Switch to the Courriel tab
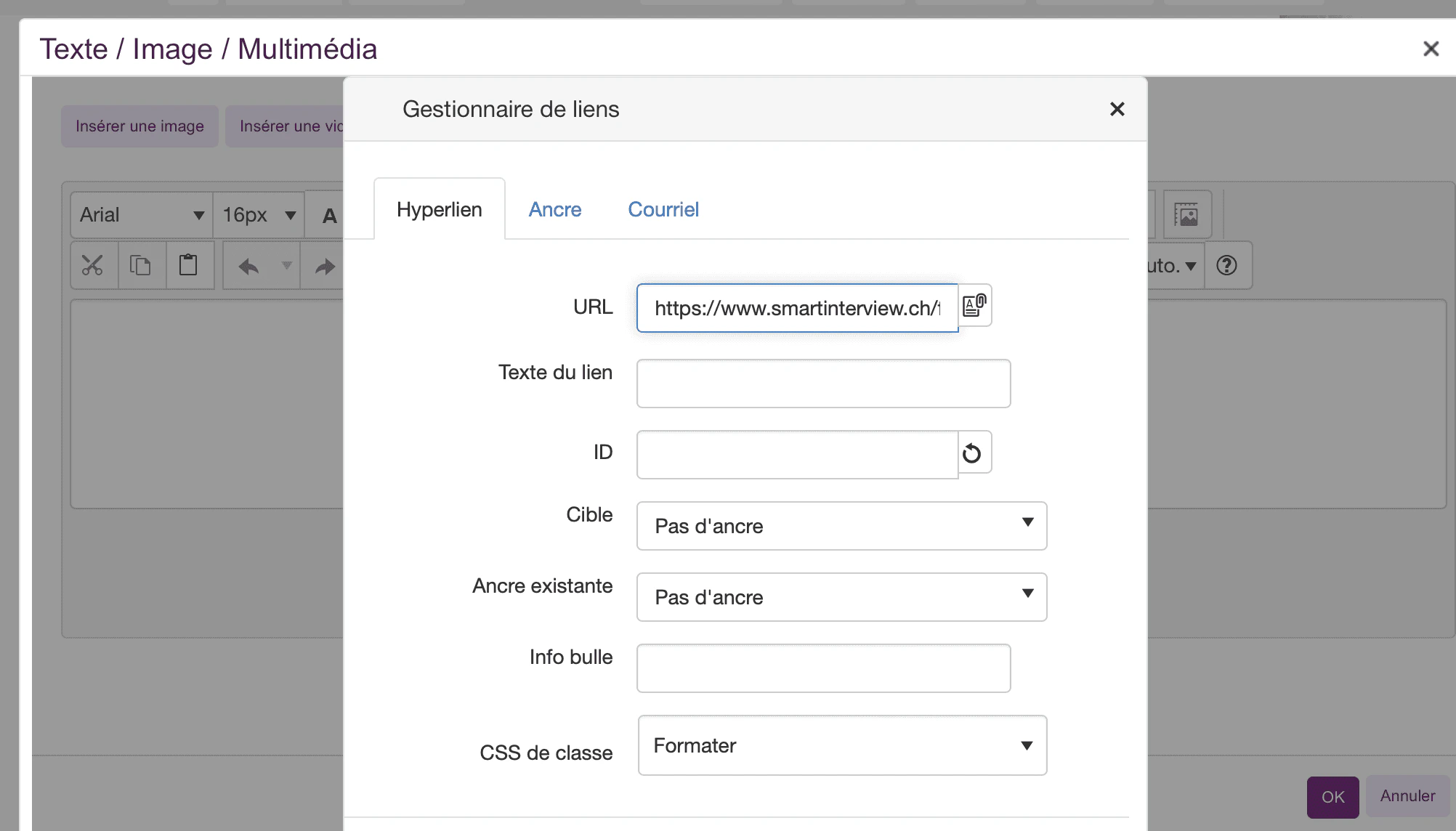This screenshot has height=831, width=1456. tap(663, 209)
